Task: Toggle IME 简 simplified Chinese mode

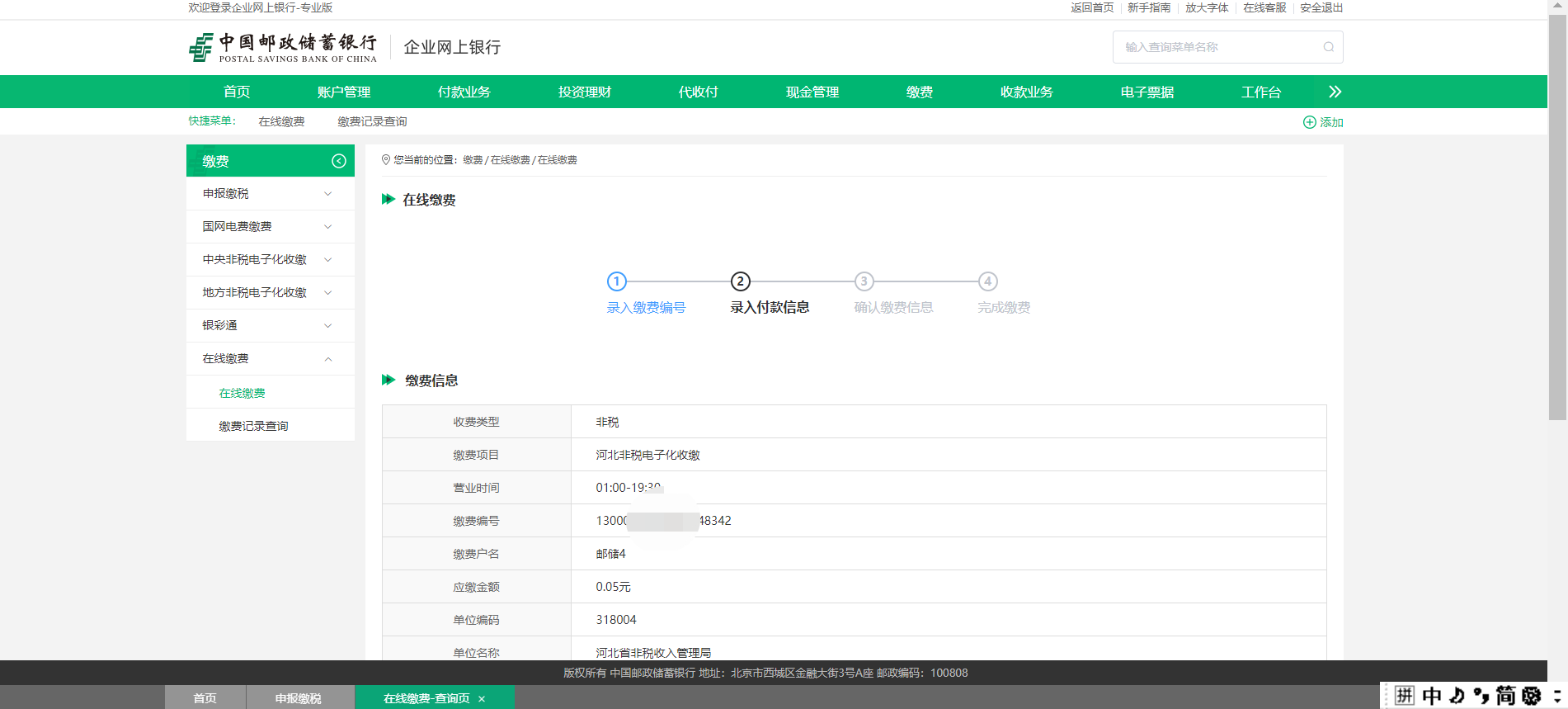Action: [x=1506, y=696]
